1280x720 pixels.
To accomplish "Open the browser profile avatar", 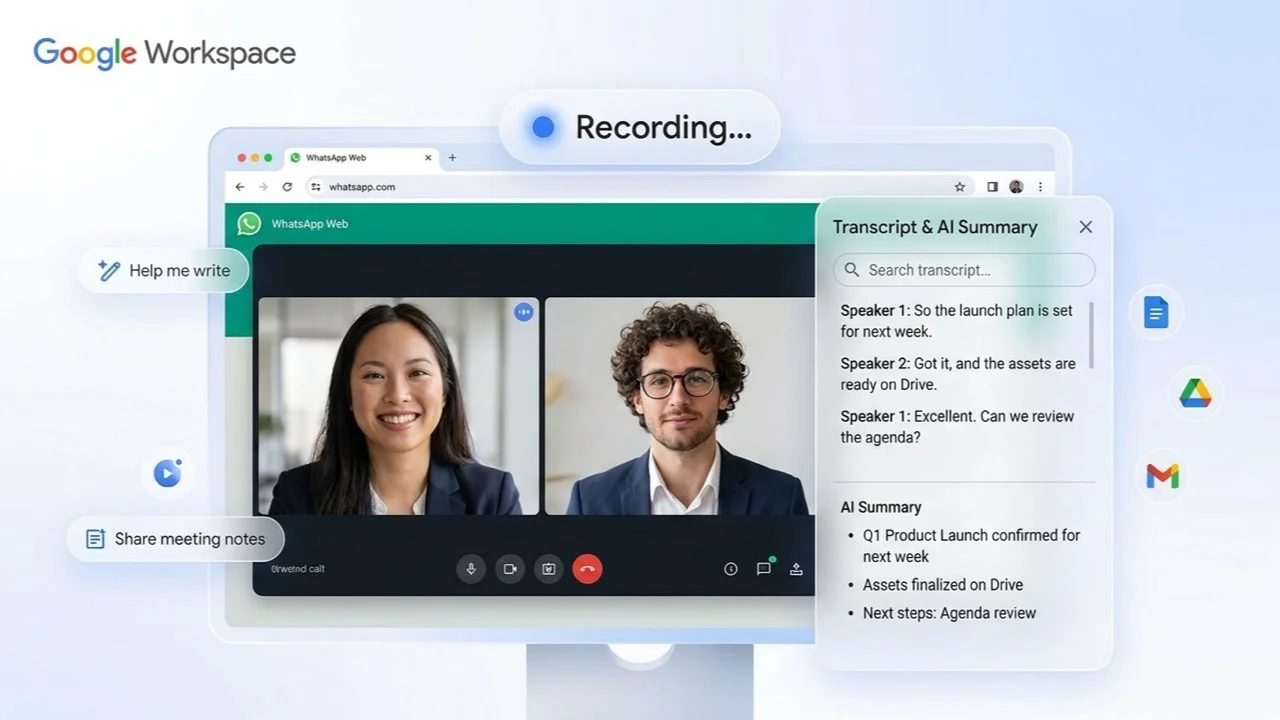I will coord(1016,187).
